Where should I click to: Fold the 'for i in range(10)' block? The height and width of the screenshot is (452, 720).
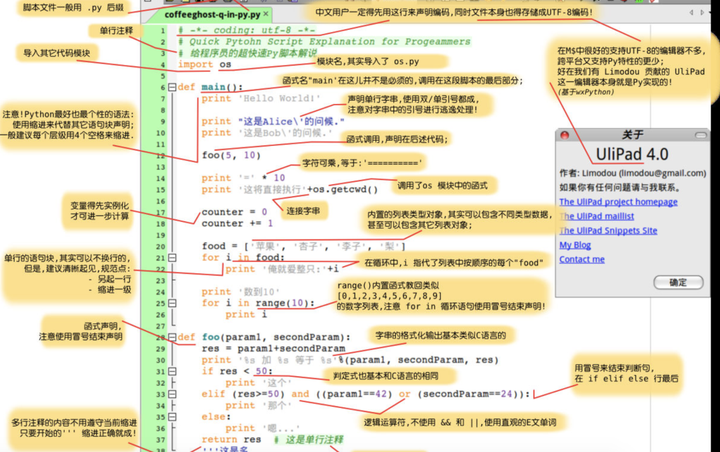(x=172, y=303)
